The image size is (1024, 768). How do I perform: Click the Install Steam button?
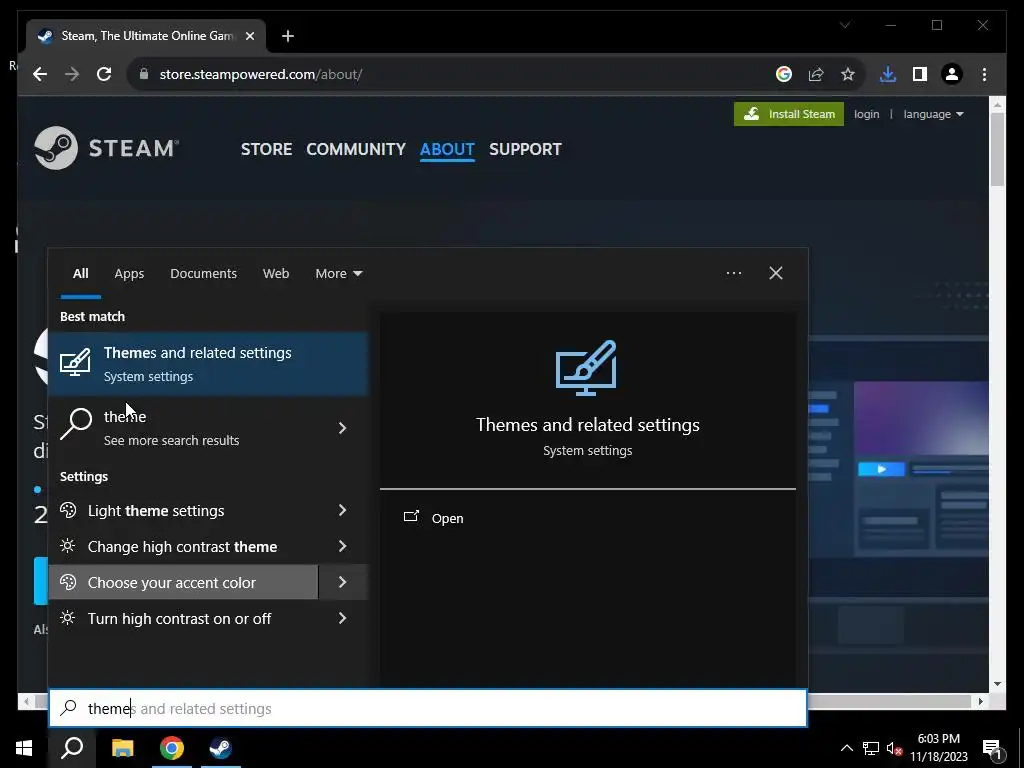click(789, 114)
